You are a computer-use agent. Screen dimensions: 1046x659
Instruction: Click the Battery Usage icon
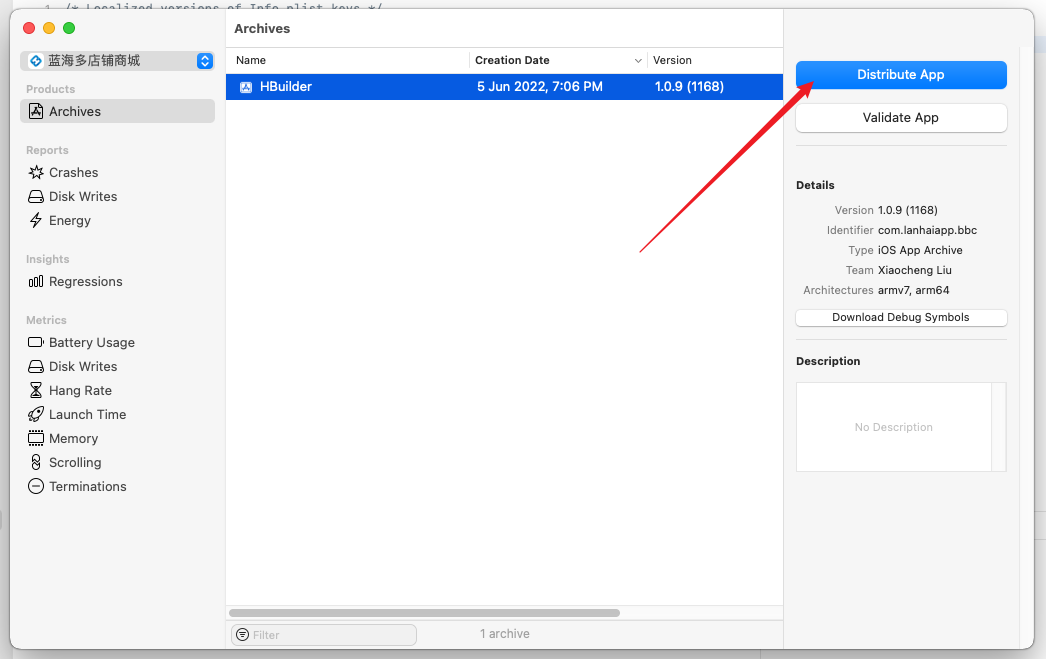coord(36,342)
